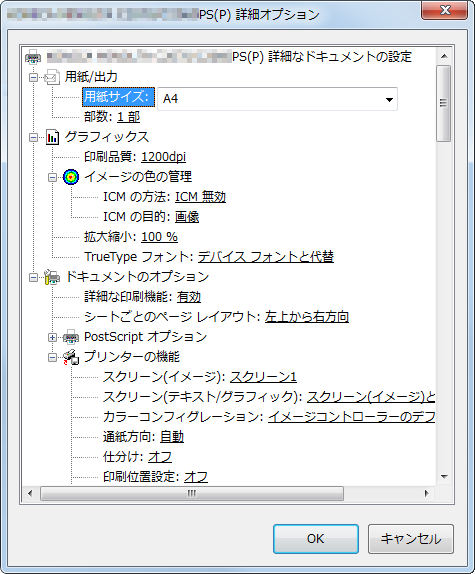Collapse the グラフィックス tree node
This screenshot has width=475, height=574.
click(33, 137)
